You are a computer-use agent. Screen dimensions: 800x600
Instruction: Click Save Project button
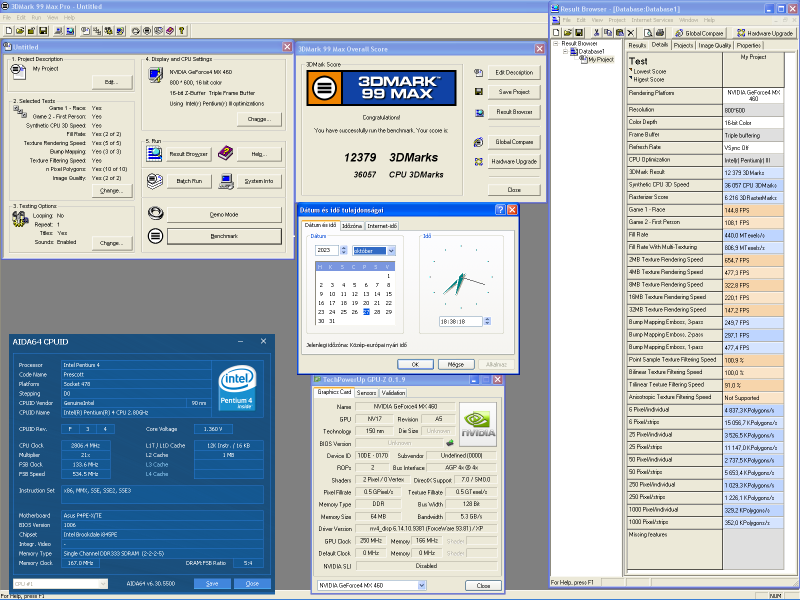coord(514,92)
